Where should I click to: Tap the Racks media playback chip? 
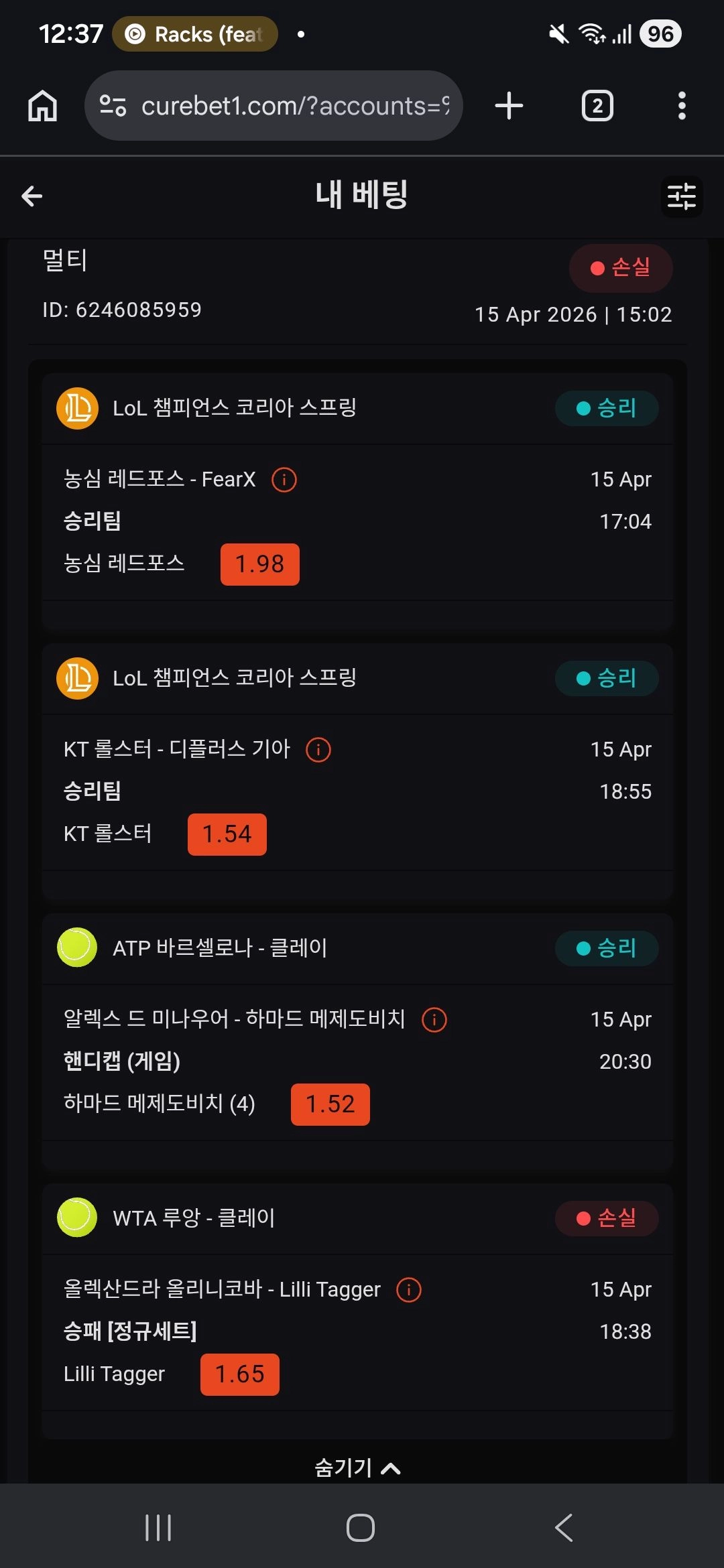pyautogui.click(x=195, y=34)
